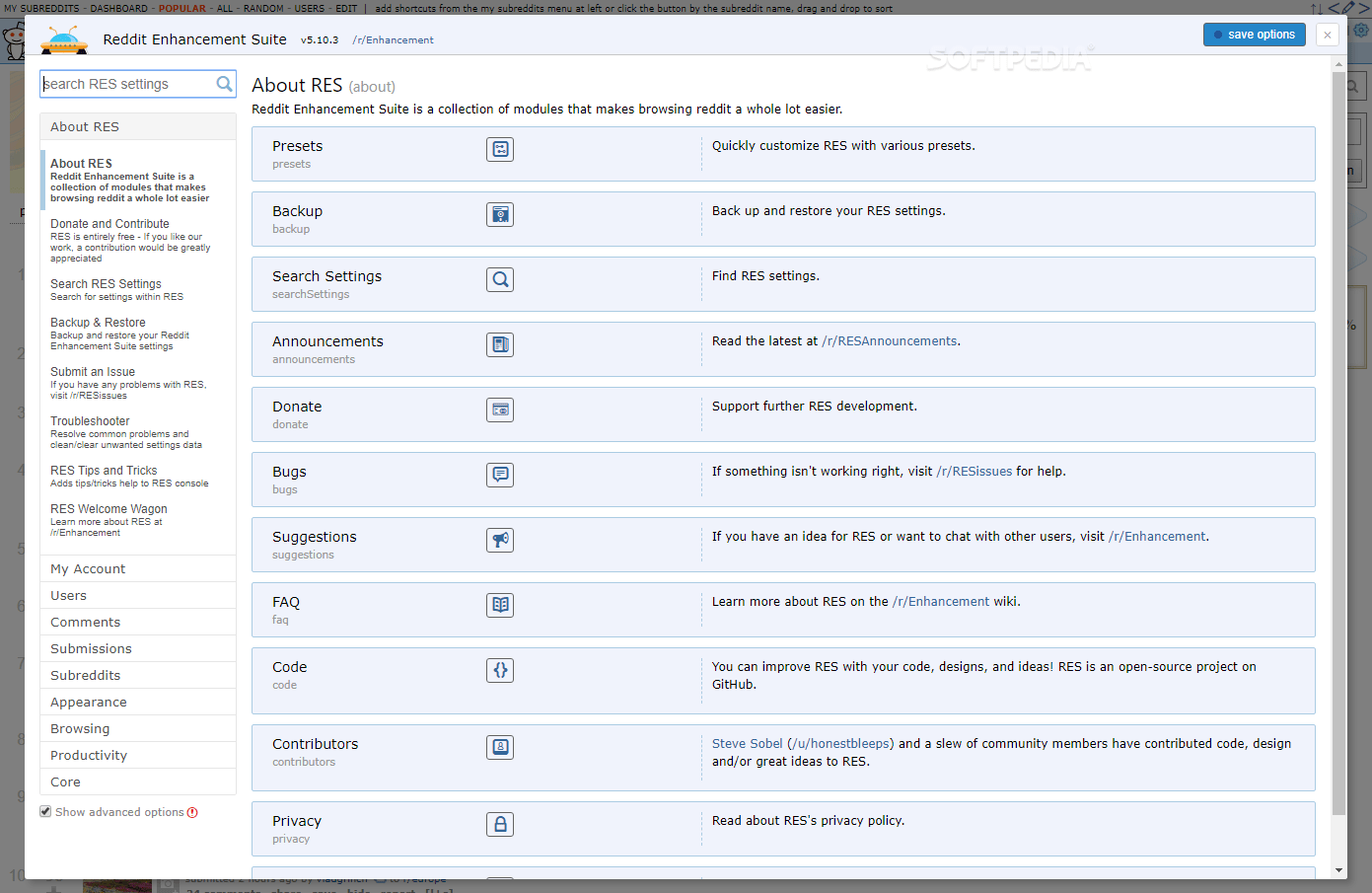The height and width of the screenshot is (893, 1372).
Task: Open the Users category
Action: point(138,595)
